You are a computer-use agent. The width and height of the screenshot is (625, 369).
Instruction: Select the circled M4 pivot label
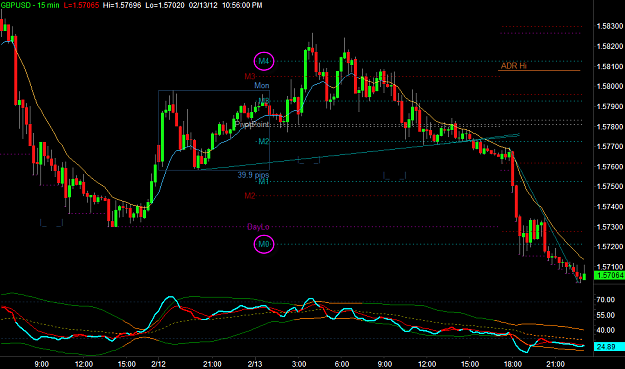[x=264, y=61]
